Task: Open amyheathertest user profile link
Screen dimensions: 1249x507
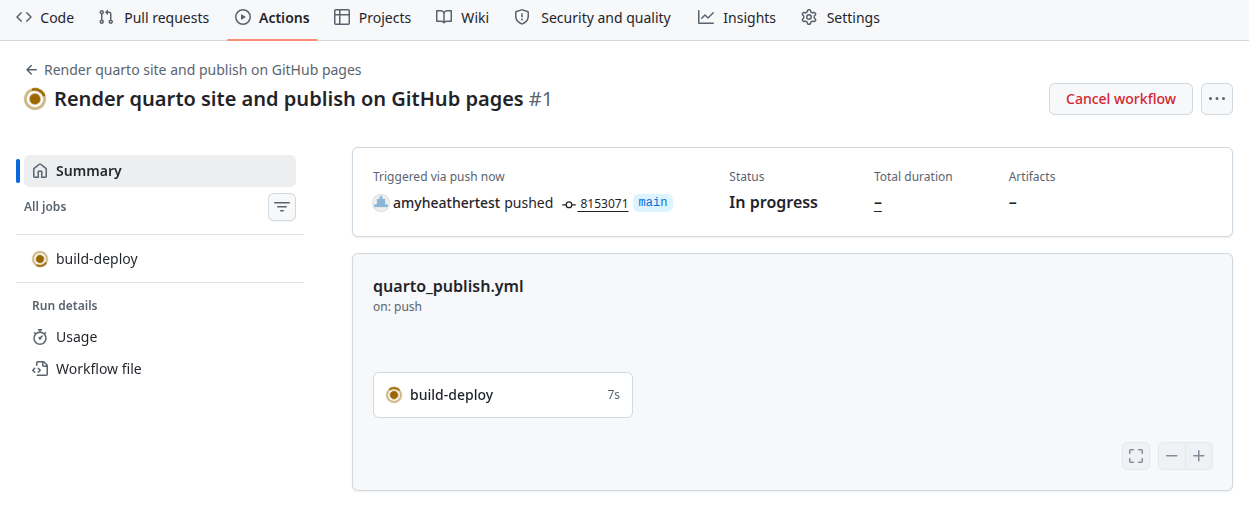Action: pos(446,203)
